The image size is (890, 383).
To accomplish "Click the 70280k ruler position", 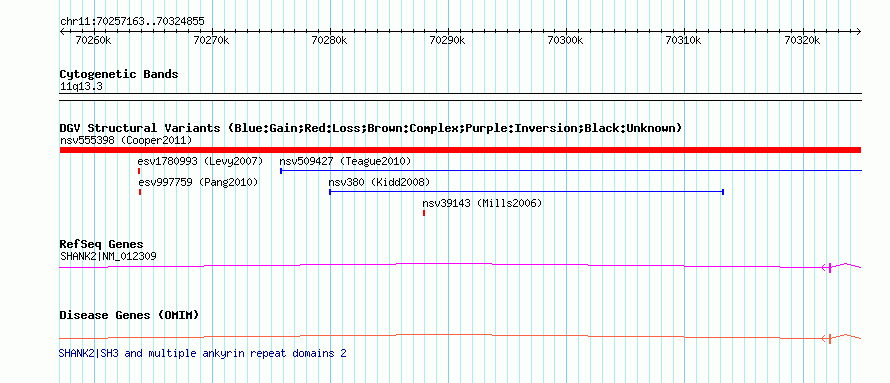I will (330, 40).
